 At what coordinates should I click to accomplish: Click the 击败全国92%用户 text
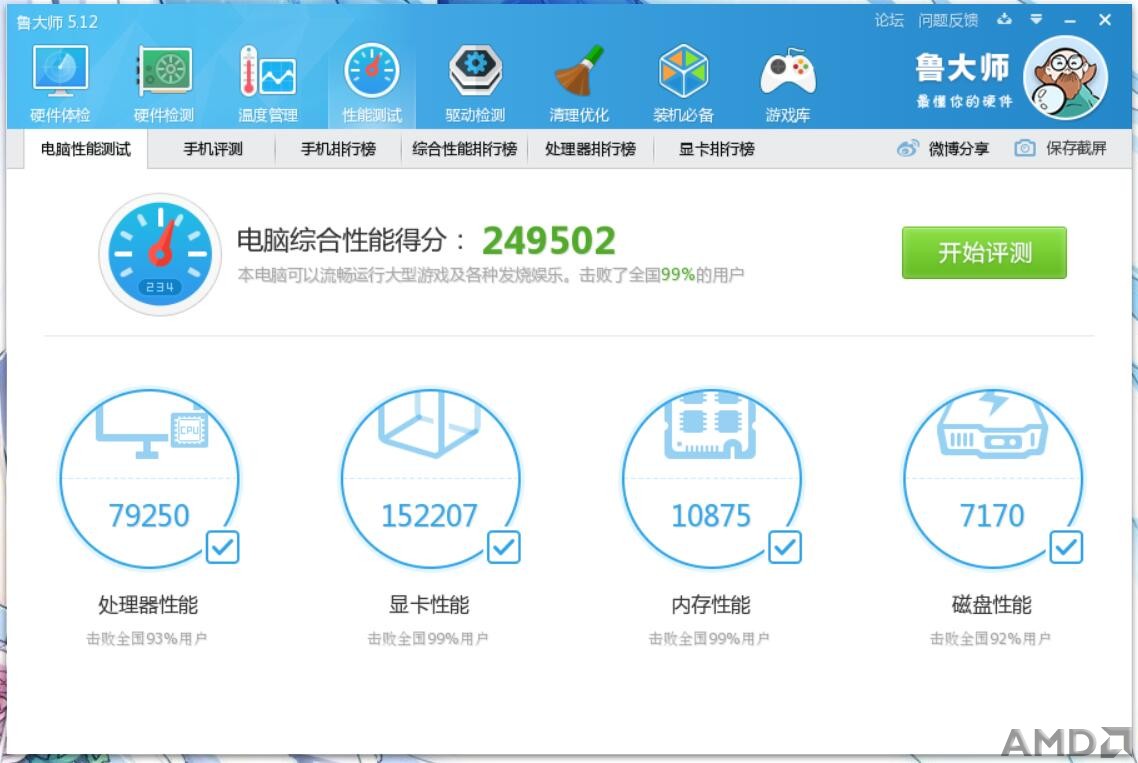click(x=990, y=639)
